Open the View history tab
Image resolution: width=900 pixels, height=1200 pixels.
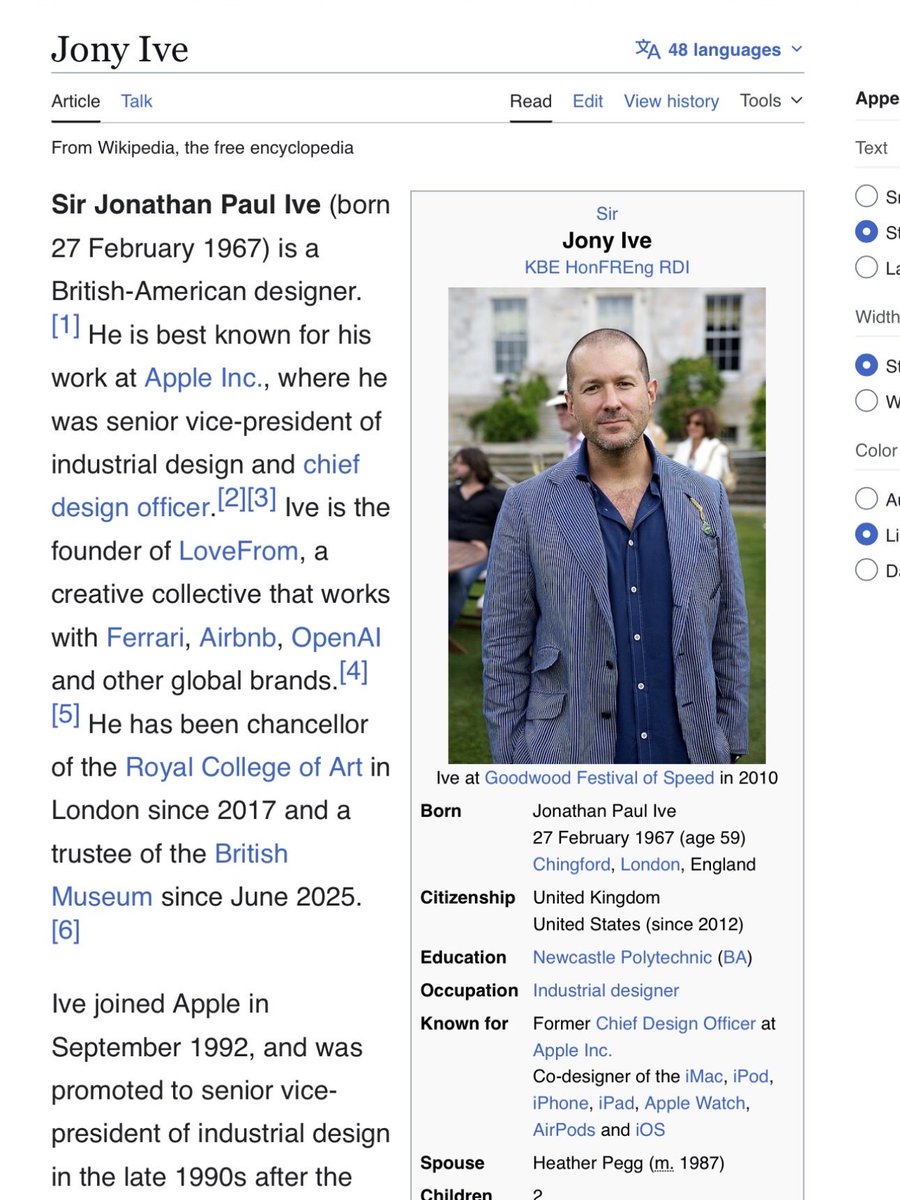pyautogui.click(x=671, y=101)
